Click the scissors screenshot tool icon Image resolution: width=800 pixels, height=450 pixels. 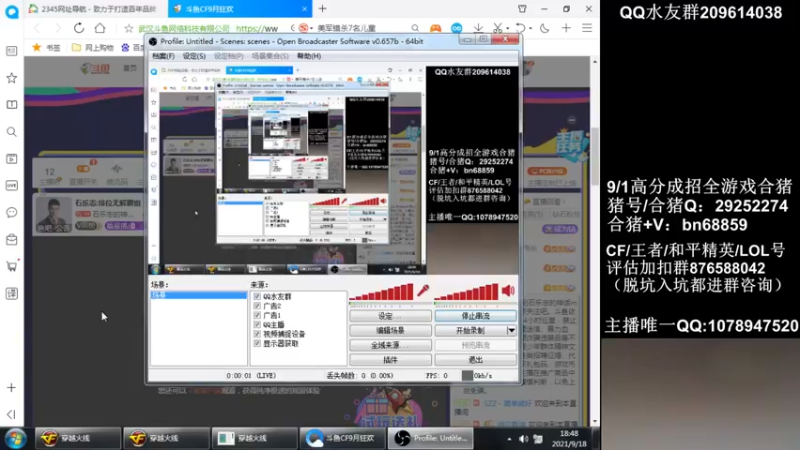point(497,28)
